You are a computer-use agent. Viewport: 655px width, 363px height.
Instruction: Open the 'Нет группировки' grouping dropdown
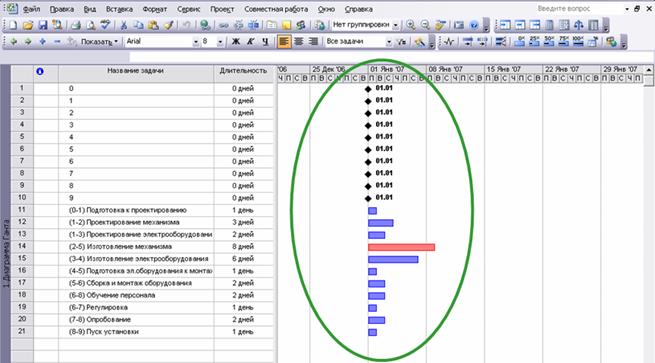pos(395,25)
